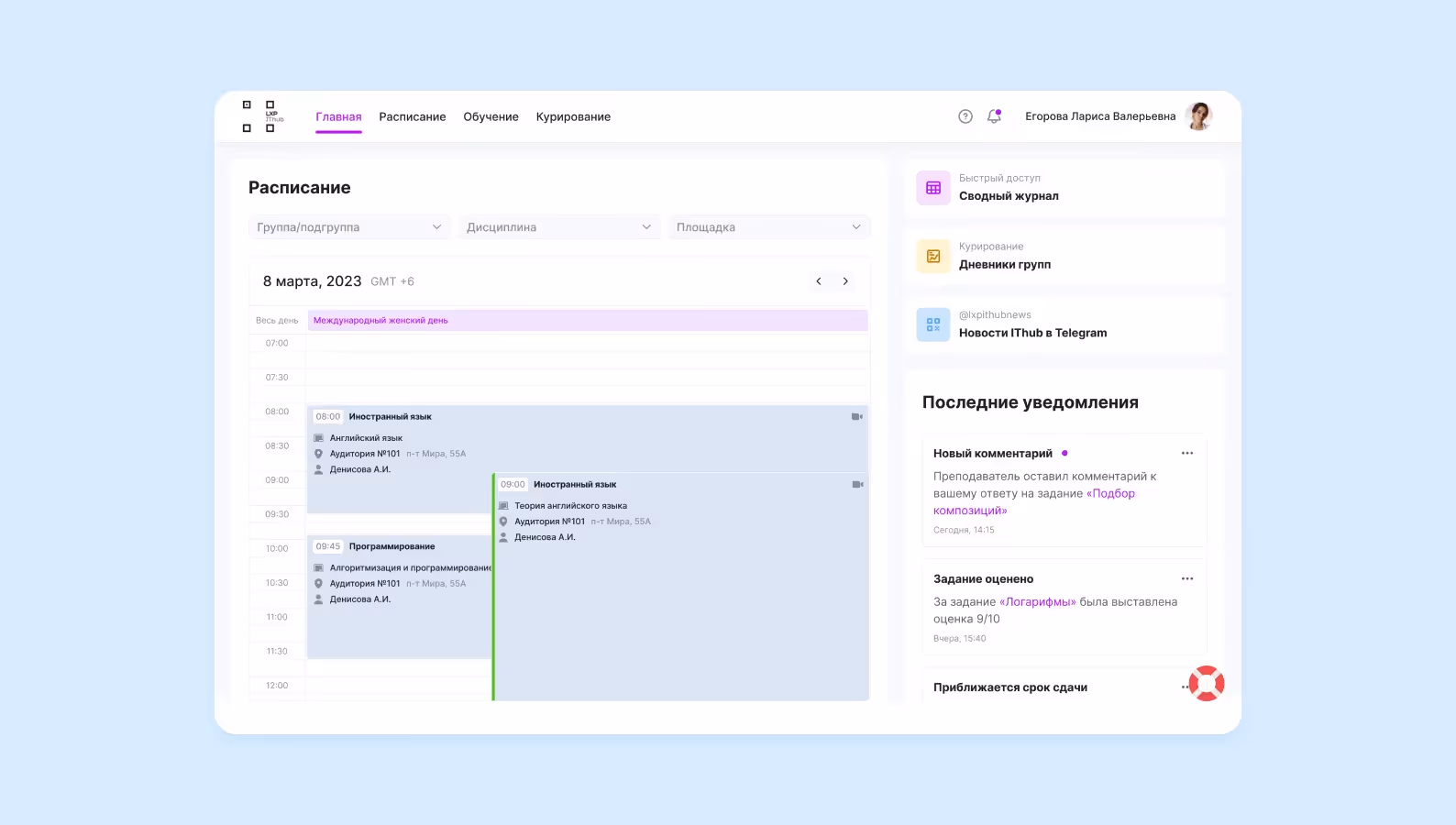Click the Сводный журнал table icon

point(933,188)
